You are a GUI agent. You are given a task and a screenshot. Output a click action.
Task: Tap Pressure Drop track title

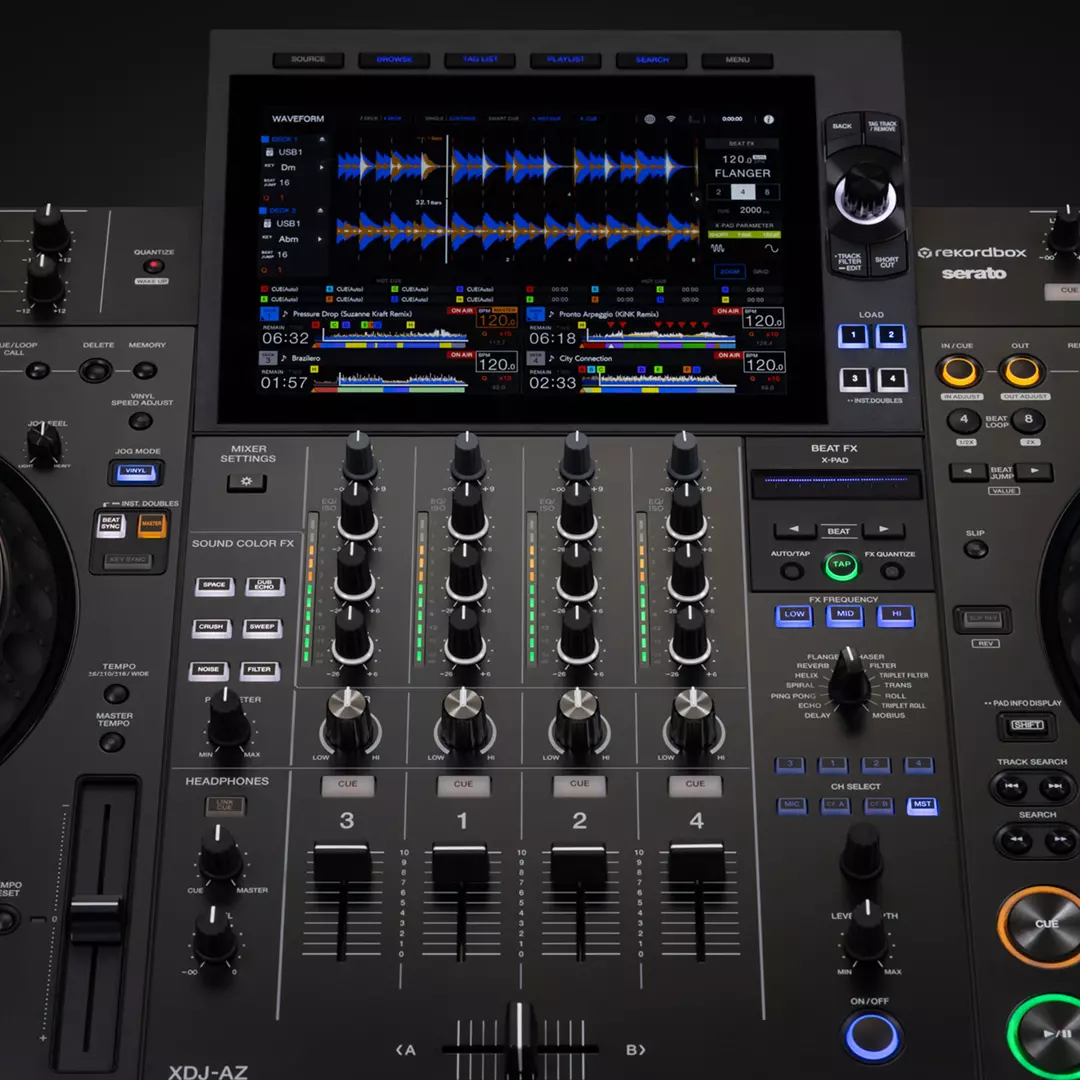point(352,314)
